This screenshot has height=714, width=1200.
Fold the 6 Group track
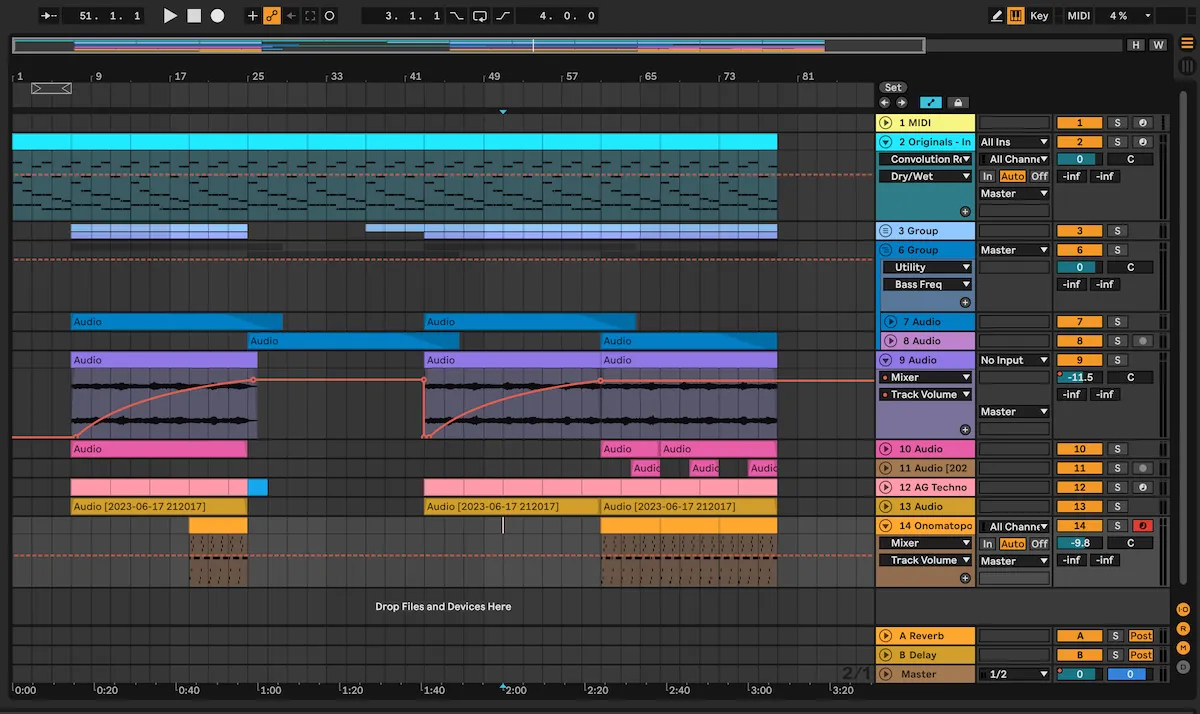[886, 250]
